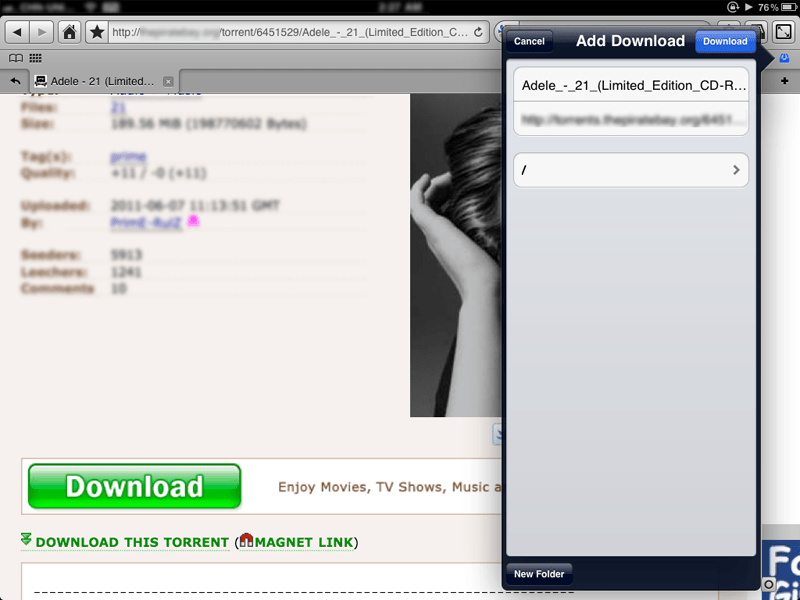This screenshot has height=600, width=800.
Task: Add a new tab with the plus icon
Action: tap(785, 81)
